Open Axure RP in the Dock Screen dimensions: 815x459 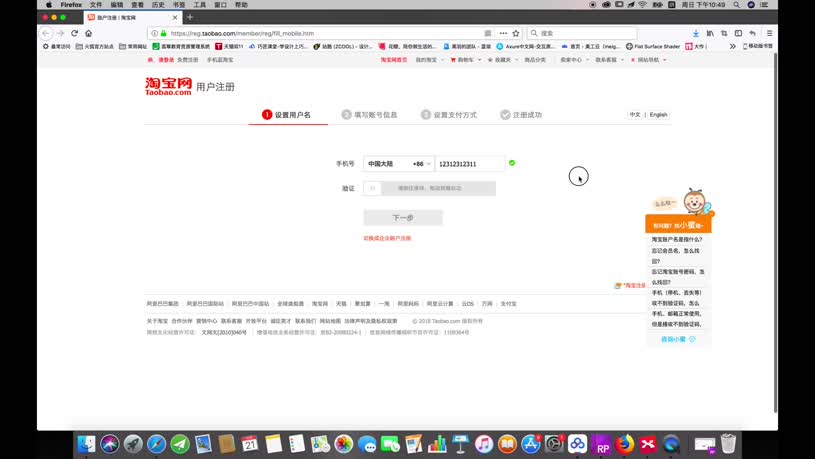601,444
